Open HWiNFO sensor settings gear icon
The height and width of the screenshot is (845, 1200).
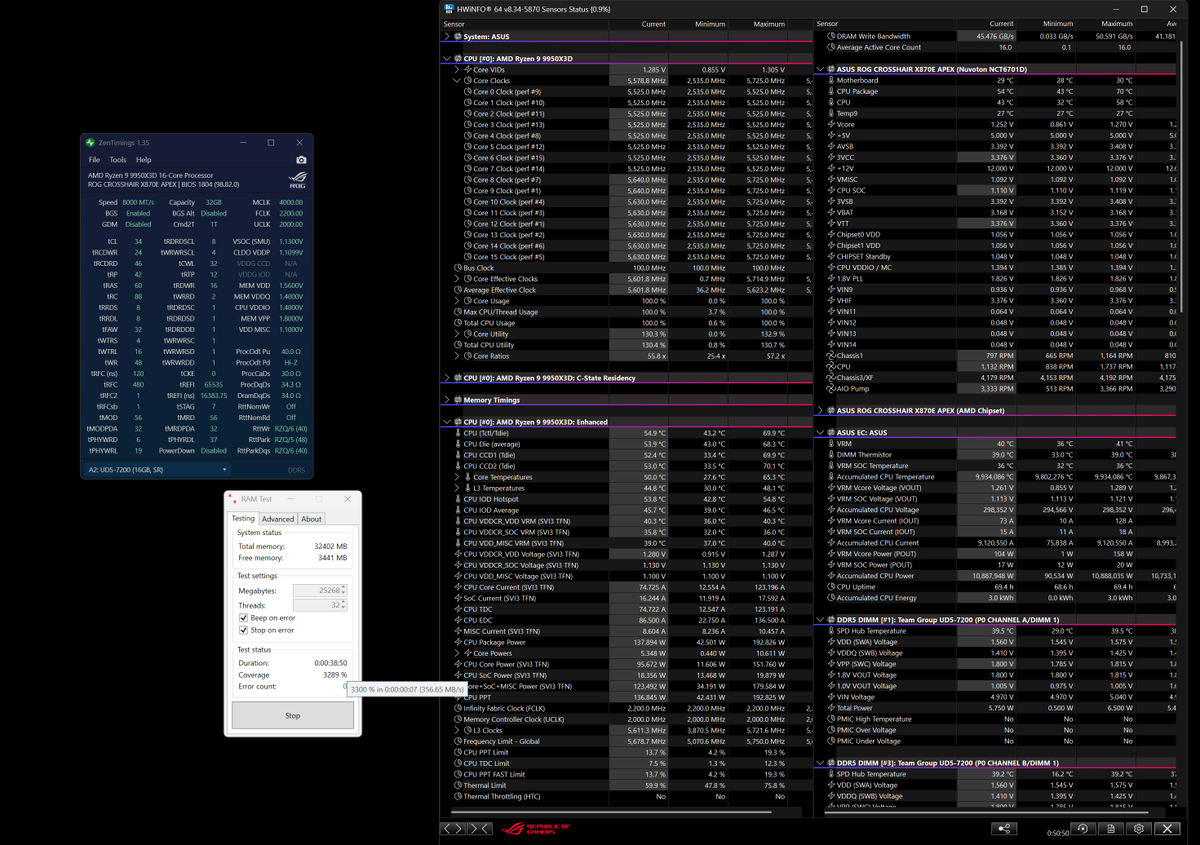pos(1139,829)
